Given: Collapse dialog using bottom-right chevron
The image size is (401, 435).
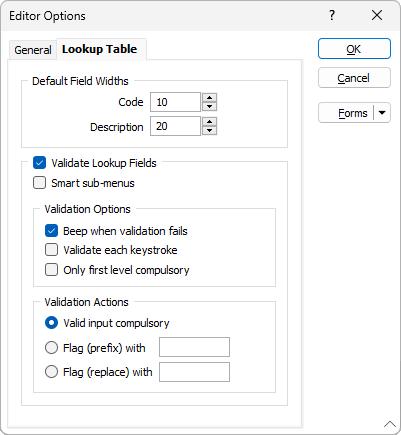Looking at the screenshot, I should tap(389, 424).
